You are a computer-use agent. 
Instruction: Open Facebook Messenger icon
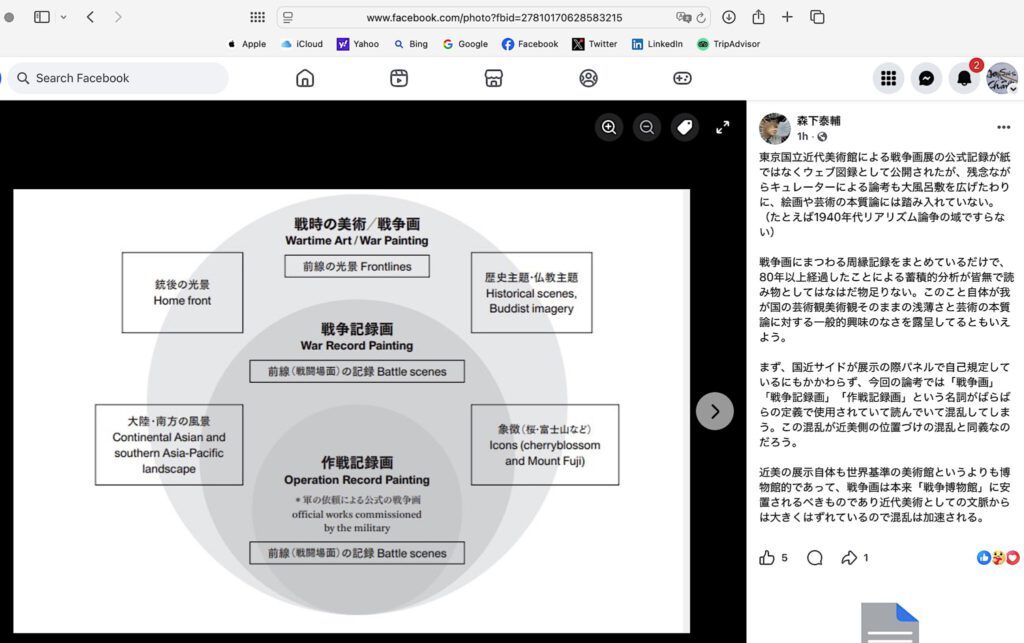click(x=927, y=78)
